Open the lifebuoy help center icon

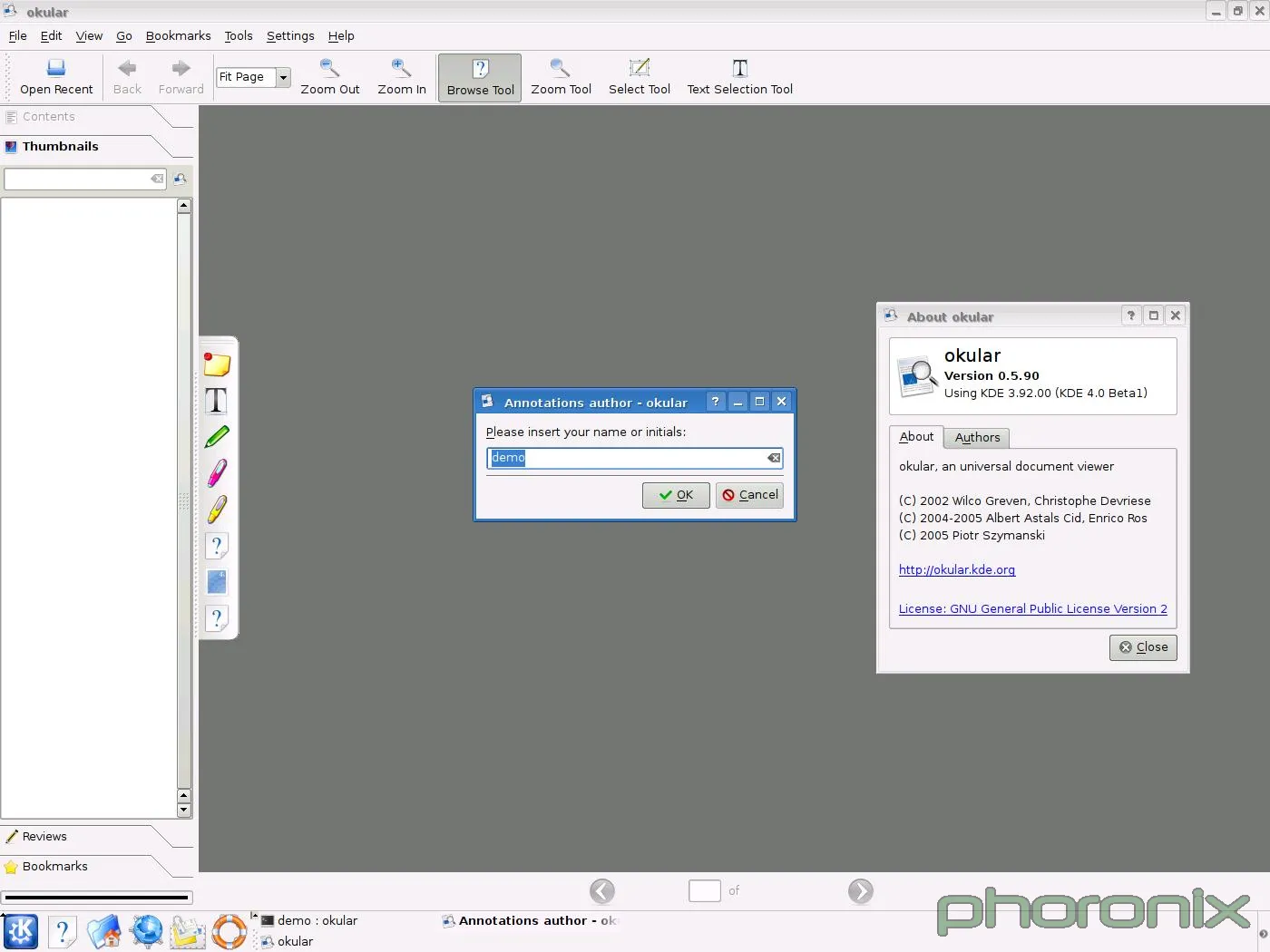(x=230, y=932)
